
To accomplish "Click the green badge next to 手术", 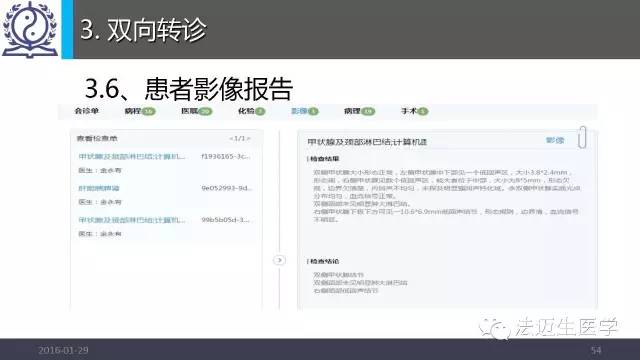I will click(x=422, y=111).
